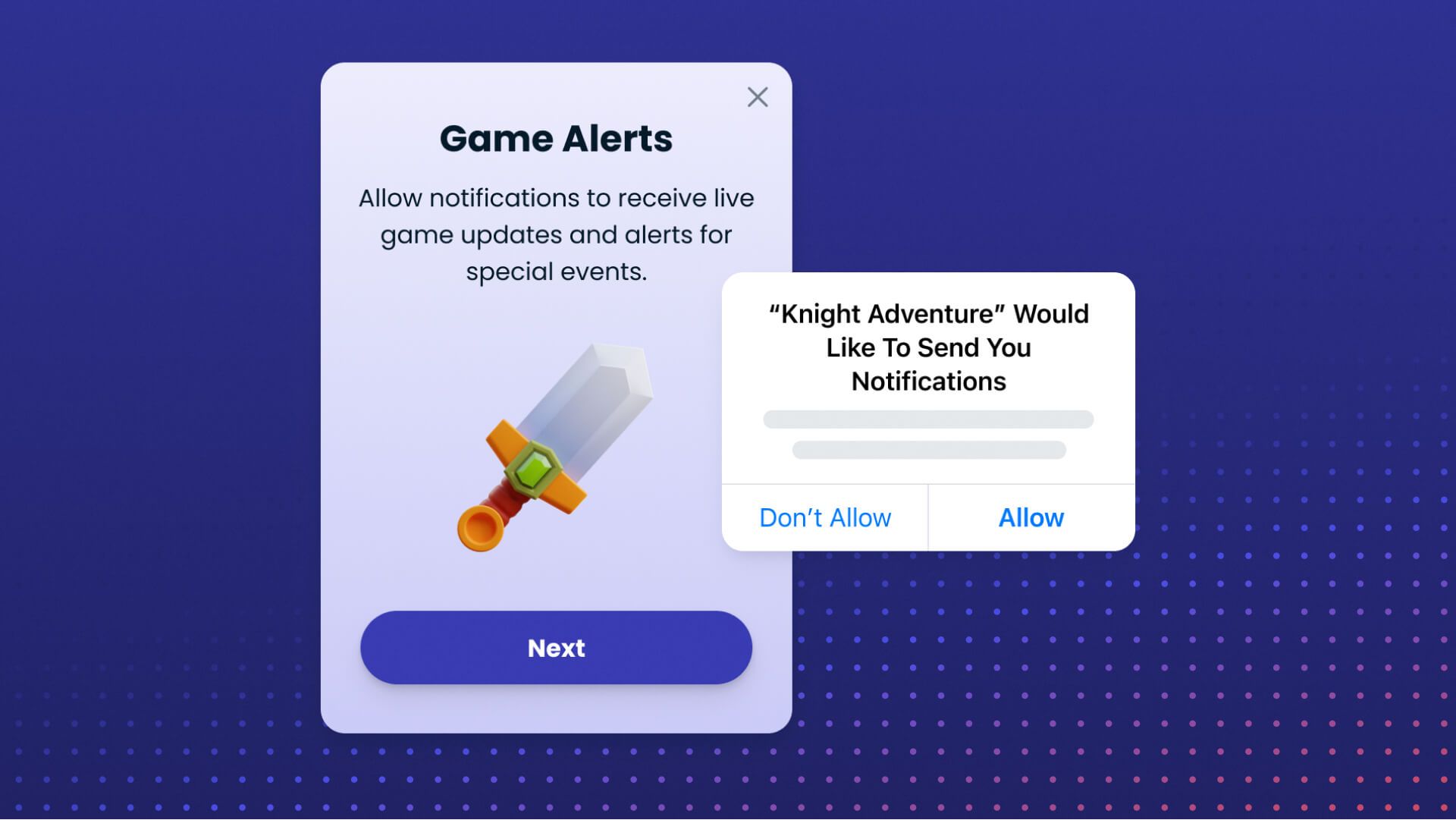Click the Next button on Game Alerts

coord(554,649)
